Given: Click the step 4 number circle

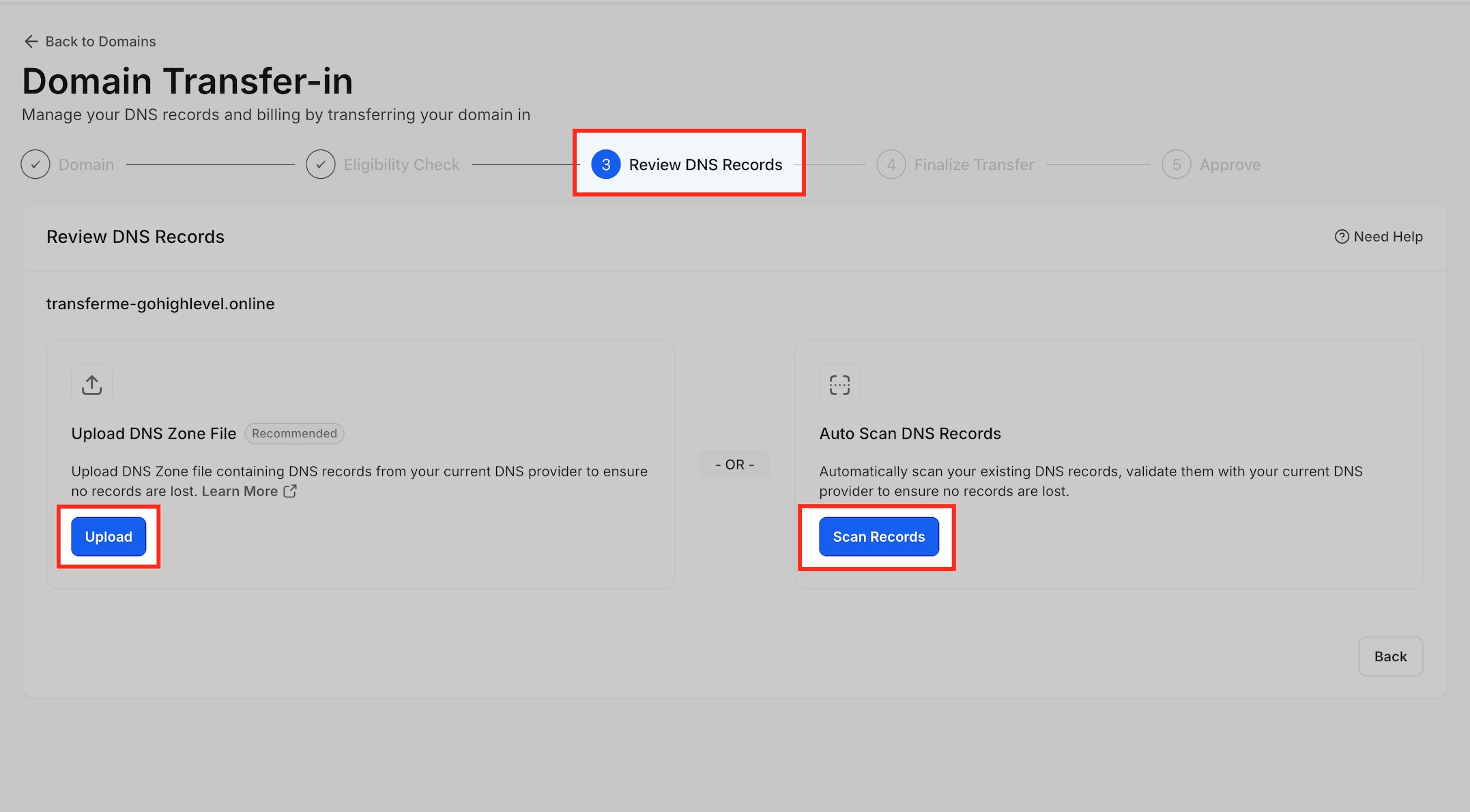Looking at the screenshot, I should tap(891, 164).
